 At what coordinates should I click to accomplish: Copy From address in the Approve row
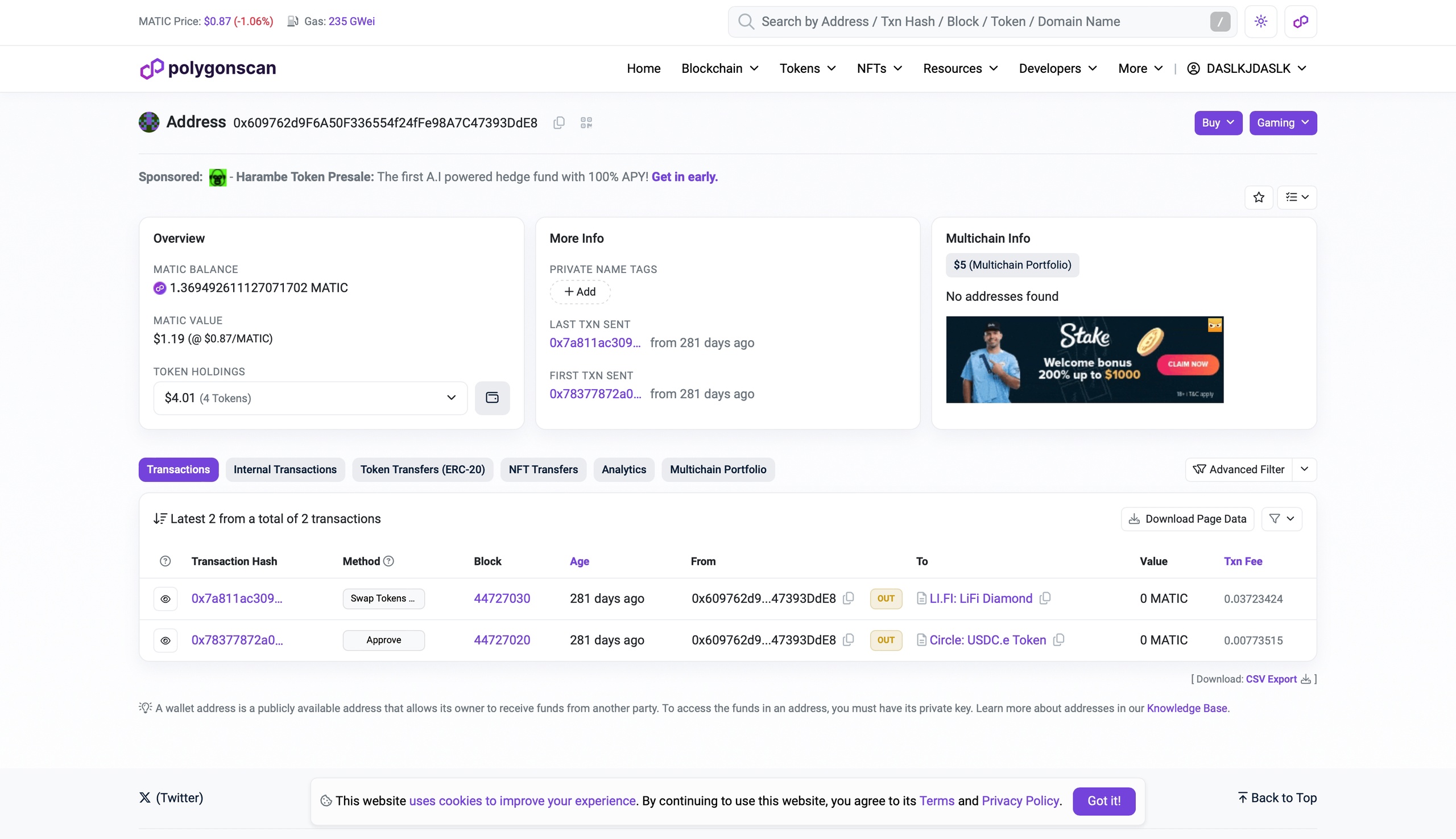(x=848, y=639)
